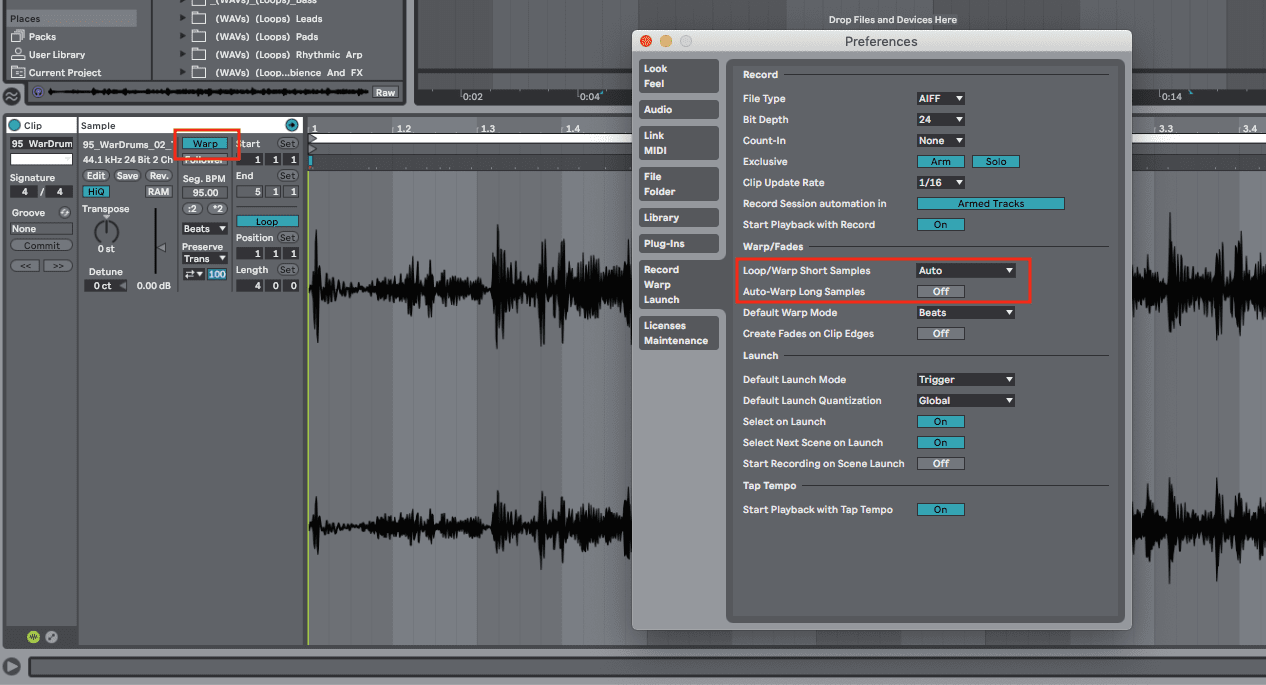Click the transient loop mode arrows icon
The image size is (1266, 685).
[193, 273]
